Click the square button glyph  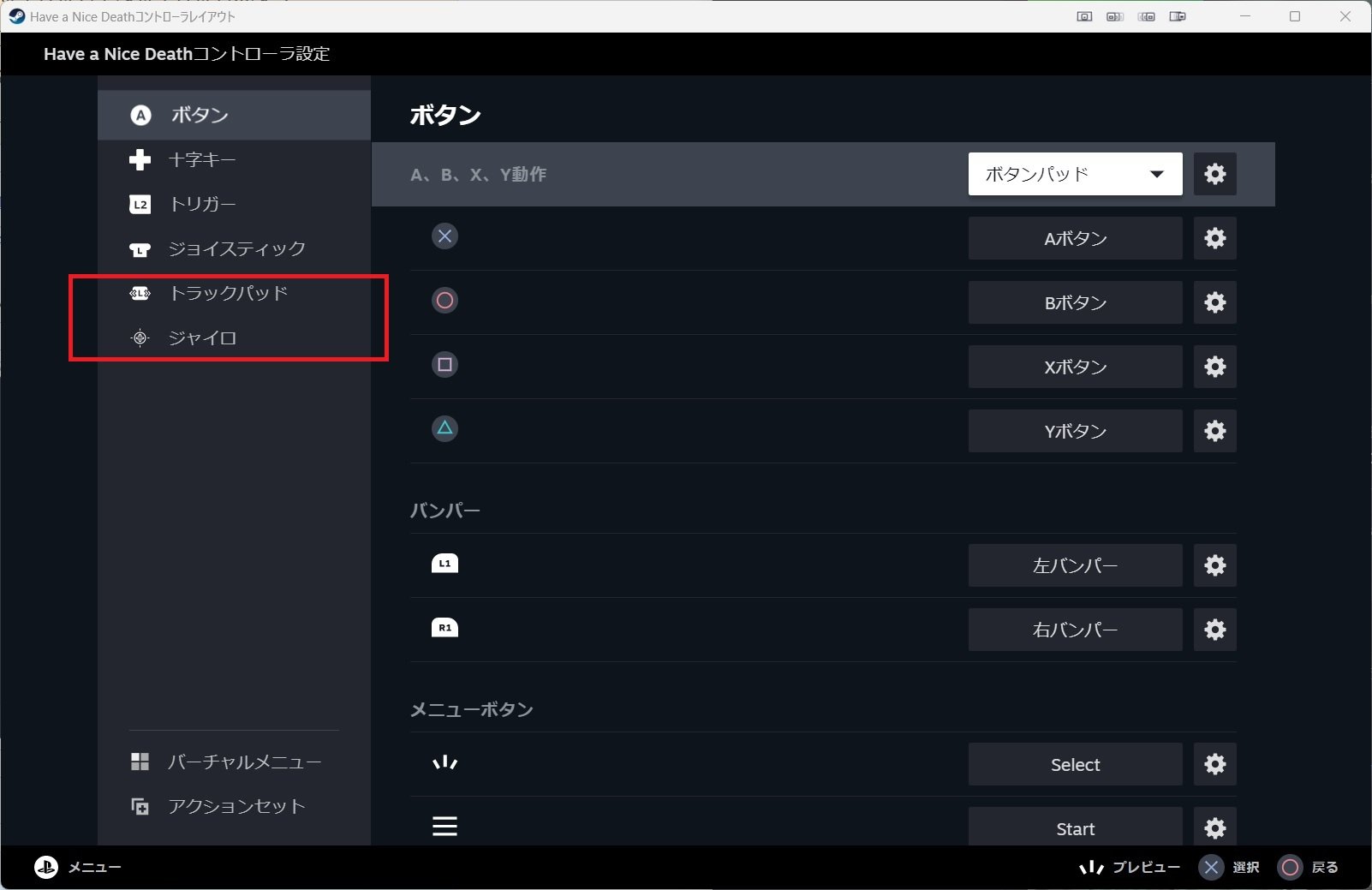(444, 365)
